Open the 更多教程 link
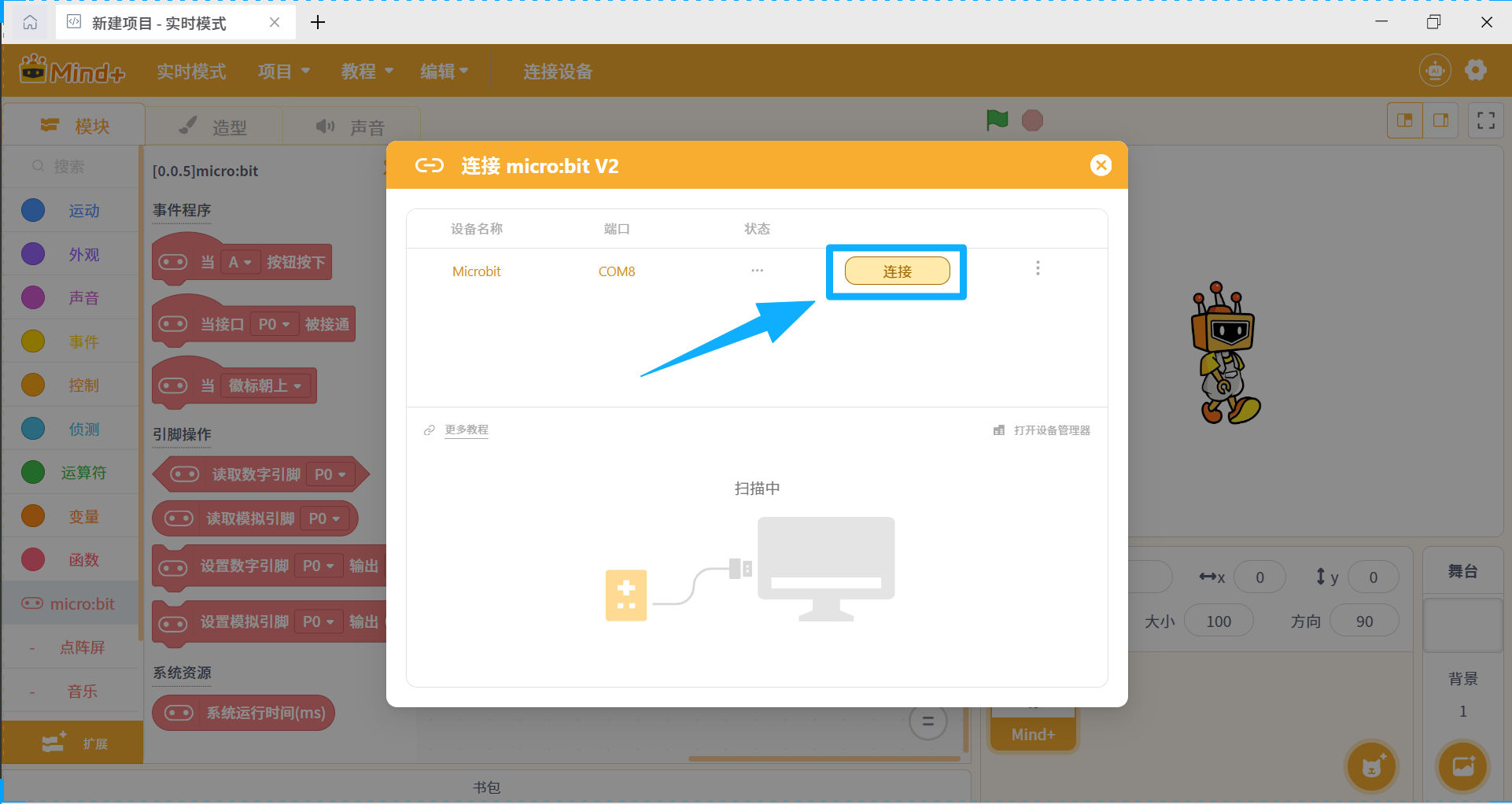This screenshot has width=1512, height=804. (467, 430)
